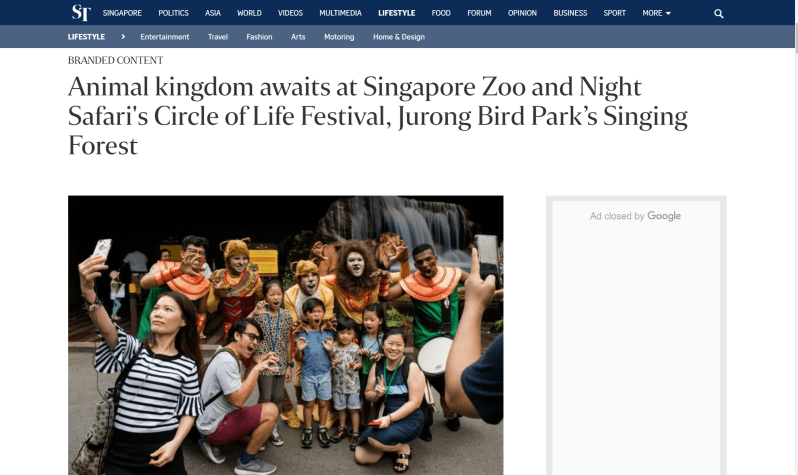Expand the MORE dropdown menu
The image size is (798, 475).
pos(657,13)
